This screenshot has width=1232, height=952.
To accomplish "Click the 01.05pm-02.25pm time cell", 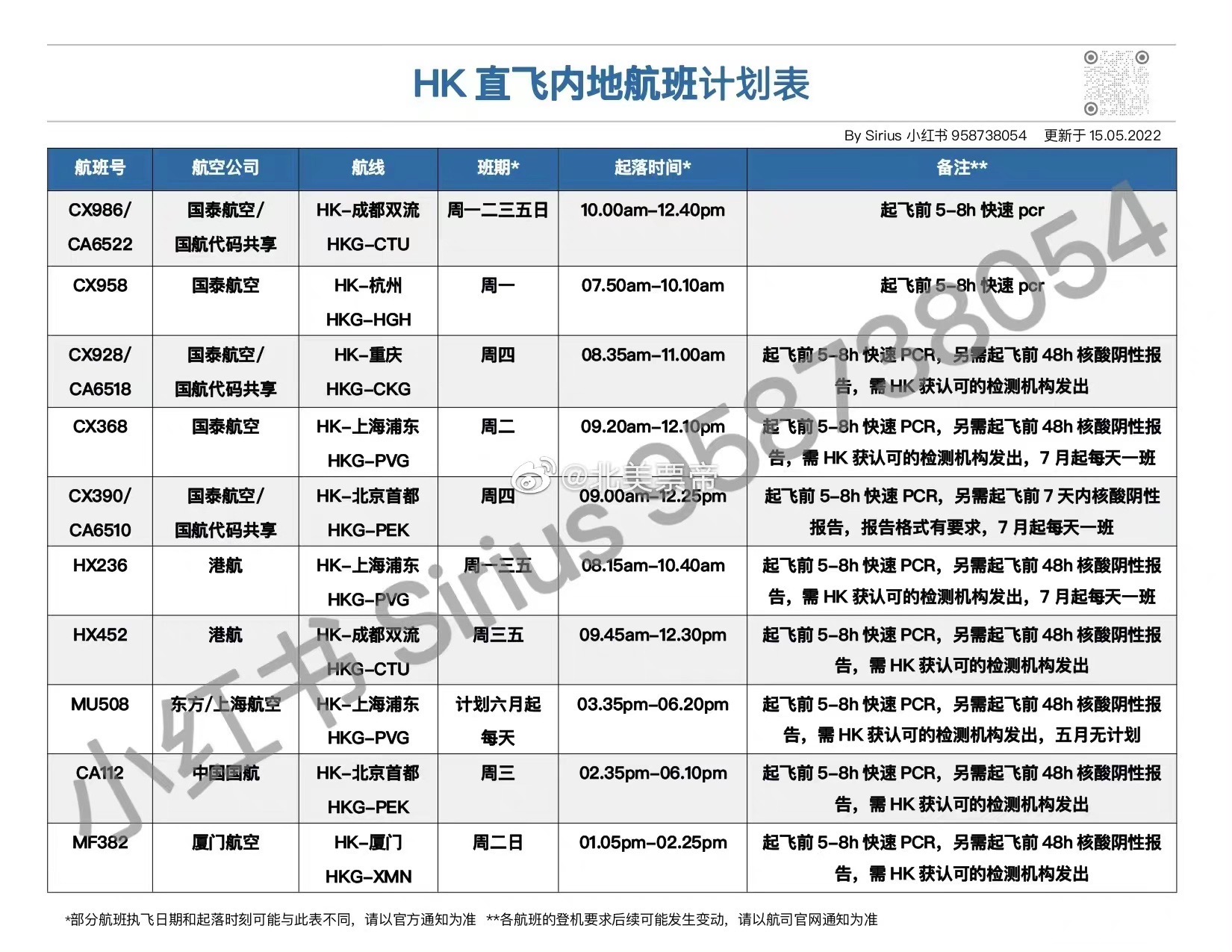I will point(653,842).
